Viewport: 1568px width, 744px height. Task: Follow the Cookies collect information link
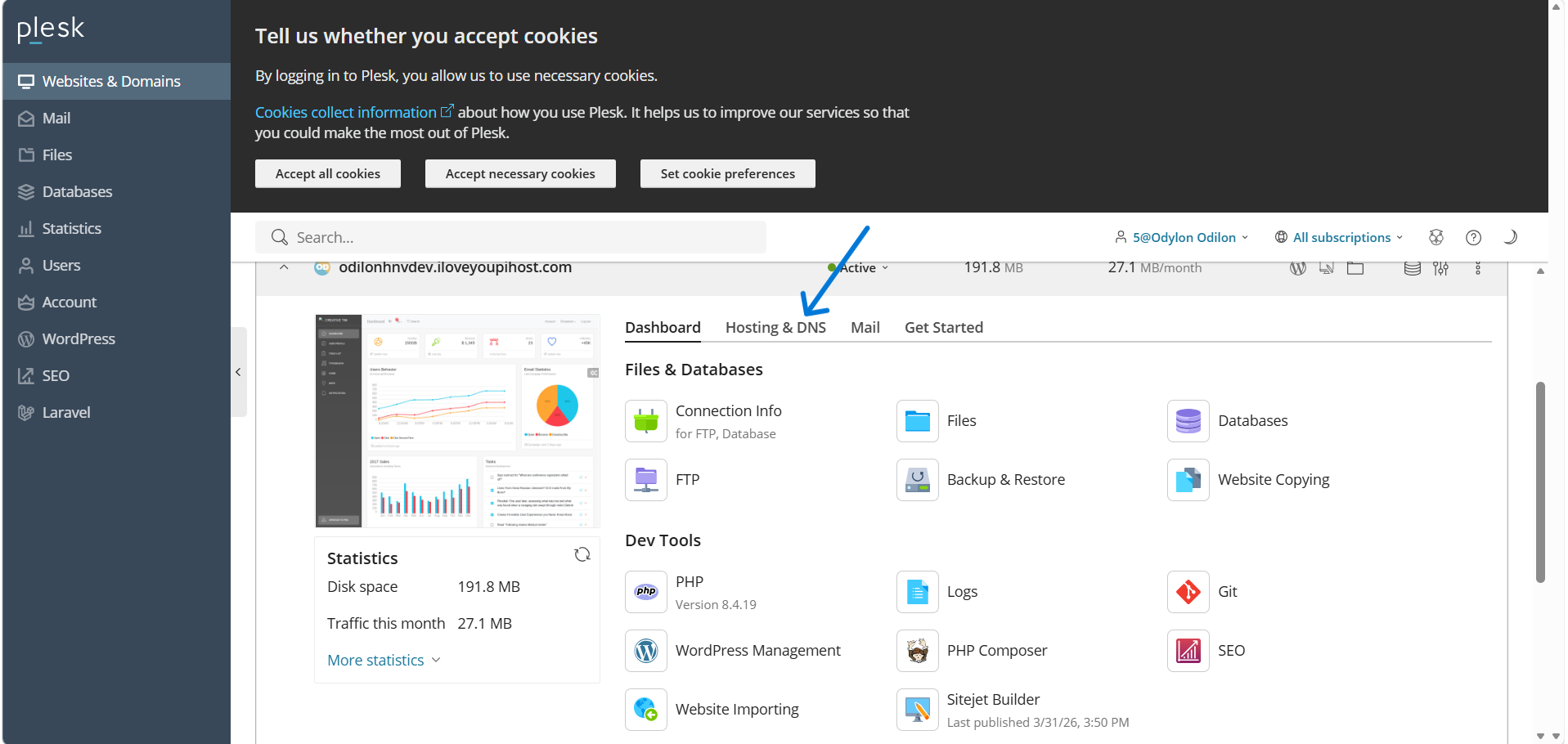(x=346, y=112)
